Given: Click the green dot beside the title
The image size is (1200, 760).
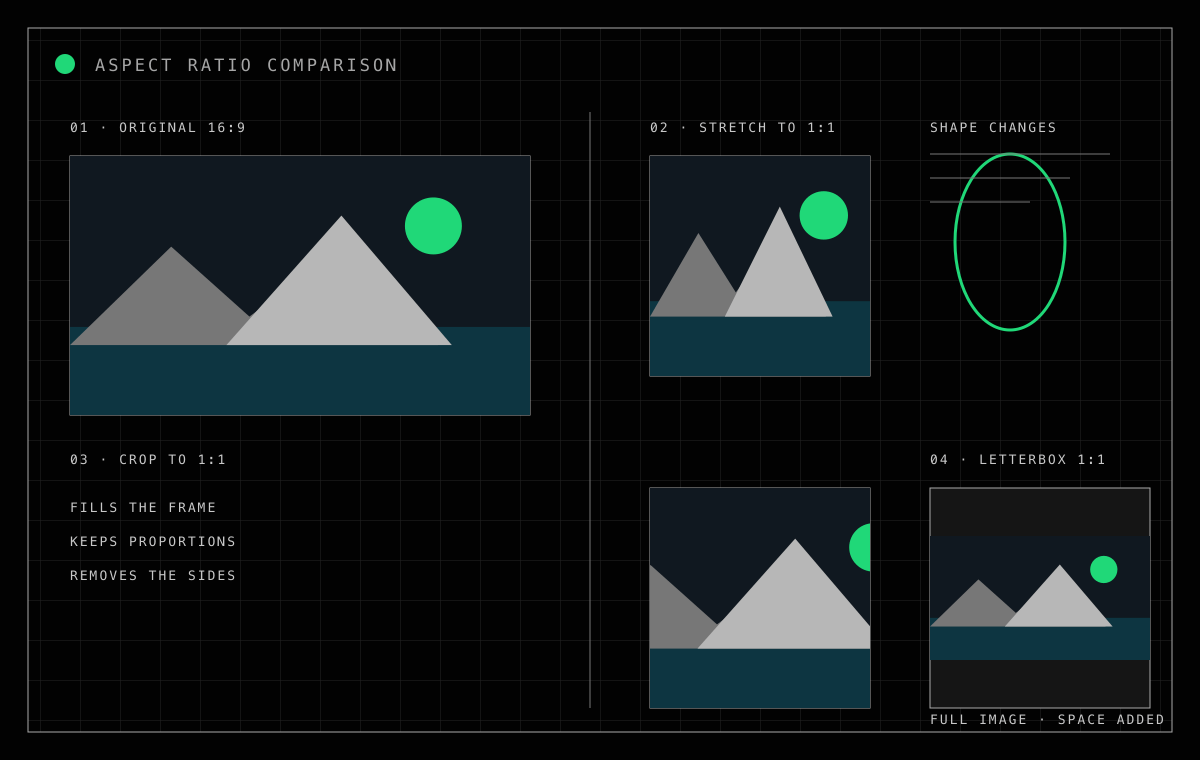Looking at the screenshot, I should [x=65, y=64].
